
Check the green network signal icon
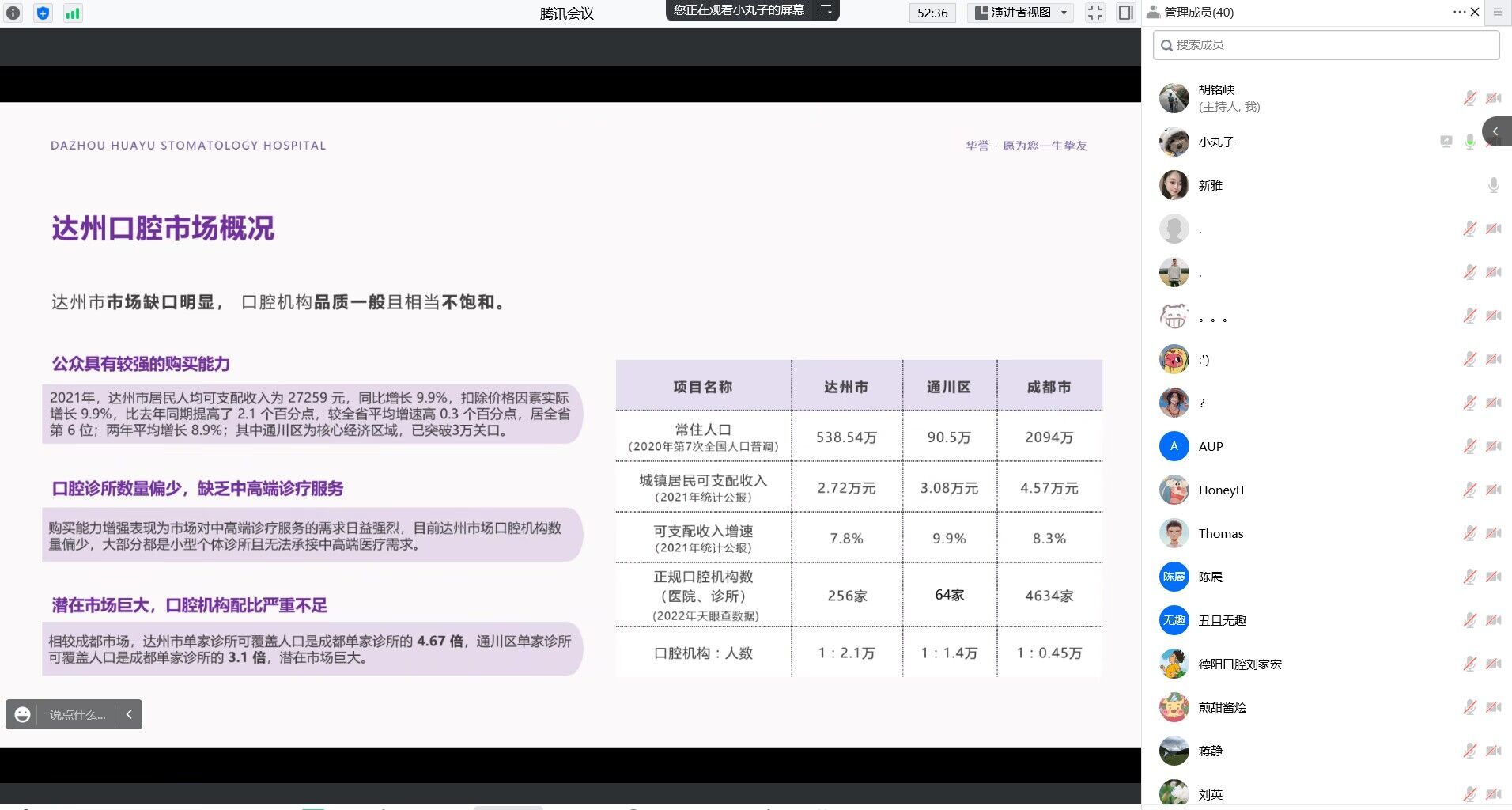pyautogui.click(x=73, y=13)
